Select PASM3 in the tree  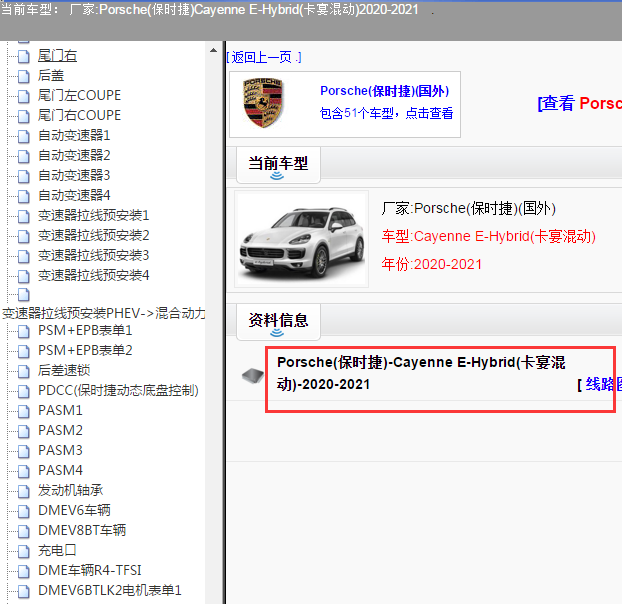(60, 450)
